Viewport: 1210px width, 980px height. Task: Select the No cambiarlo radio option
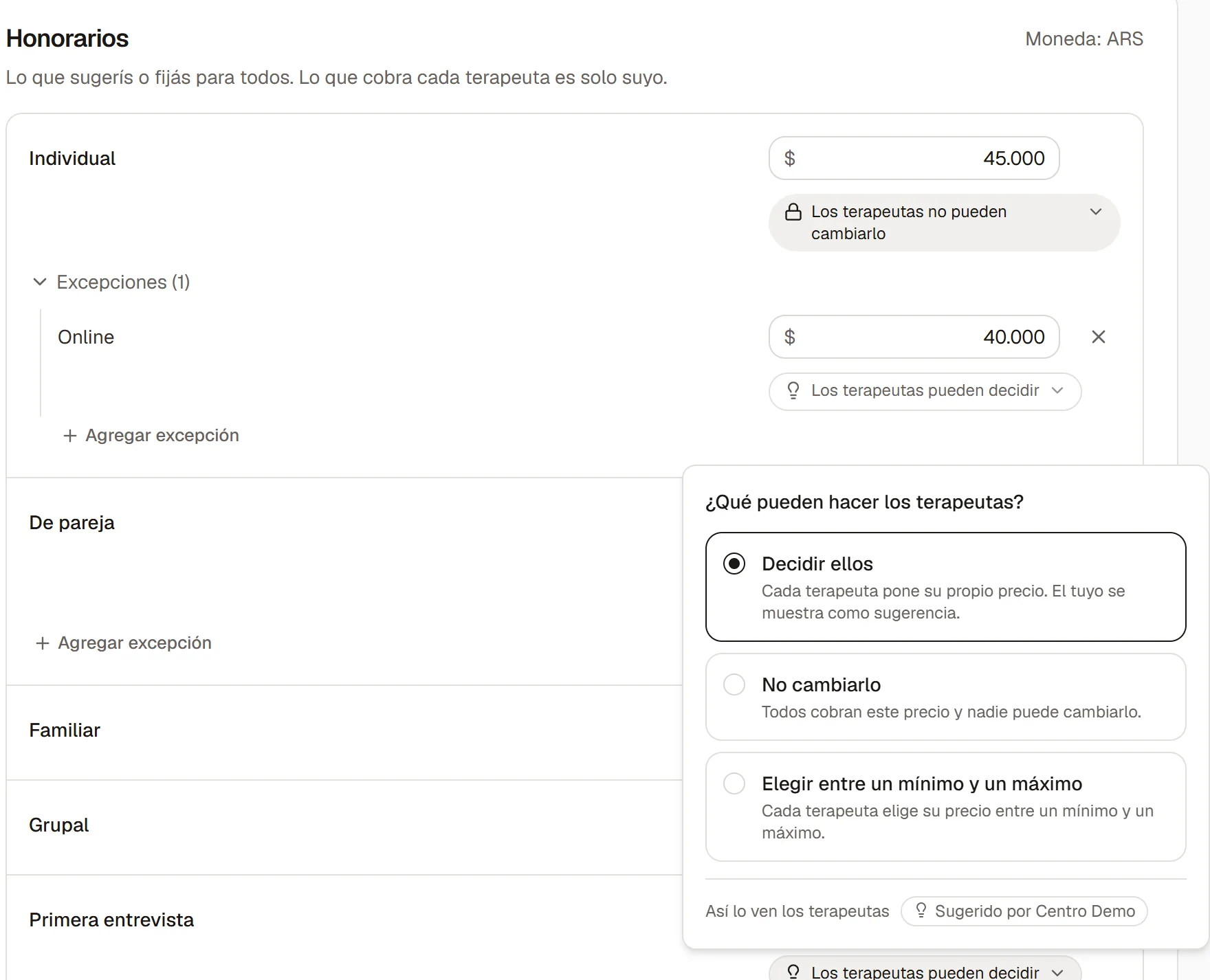945,697
